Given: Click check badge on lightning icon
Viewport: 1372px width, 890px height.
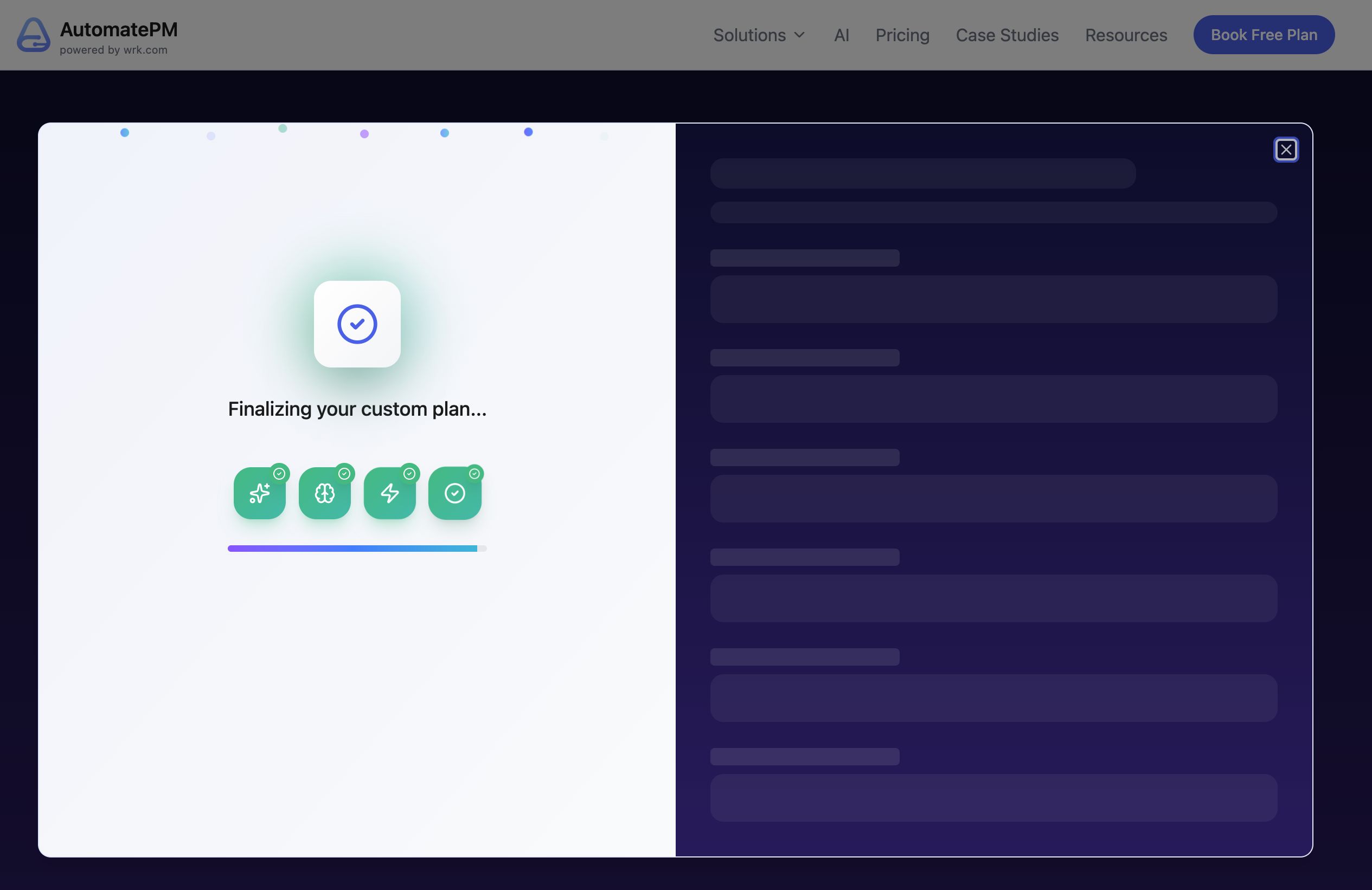Looking at the screenshot, I should 410,474.
